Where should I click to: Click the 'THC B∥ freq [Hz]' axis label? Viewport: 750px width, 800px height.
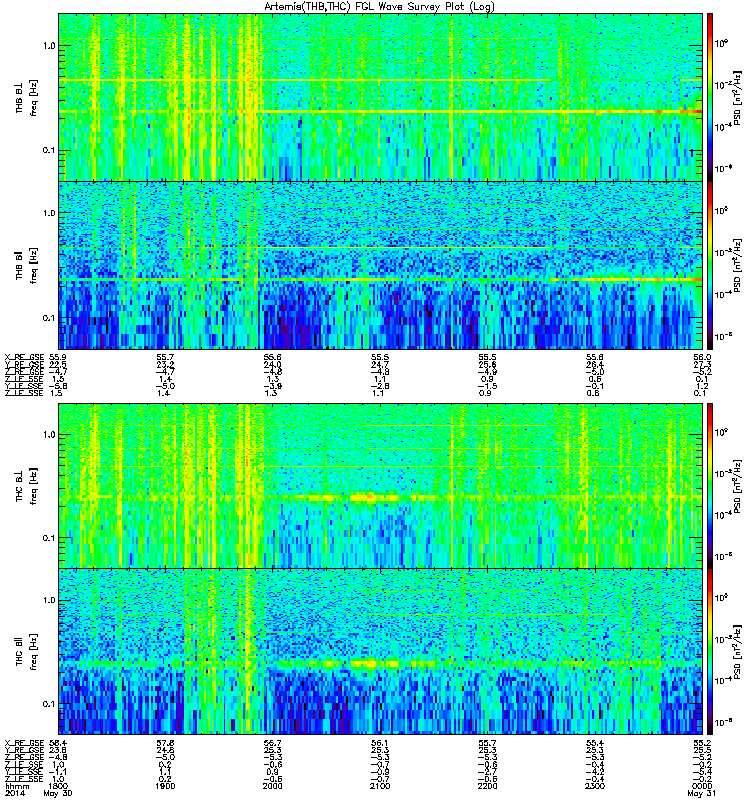[26, 652]
